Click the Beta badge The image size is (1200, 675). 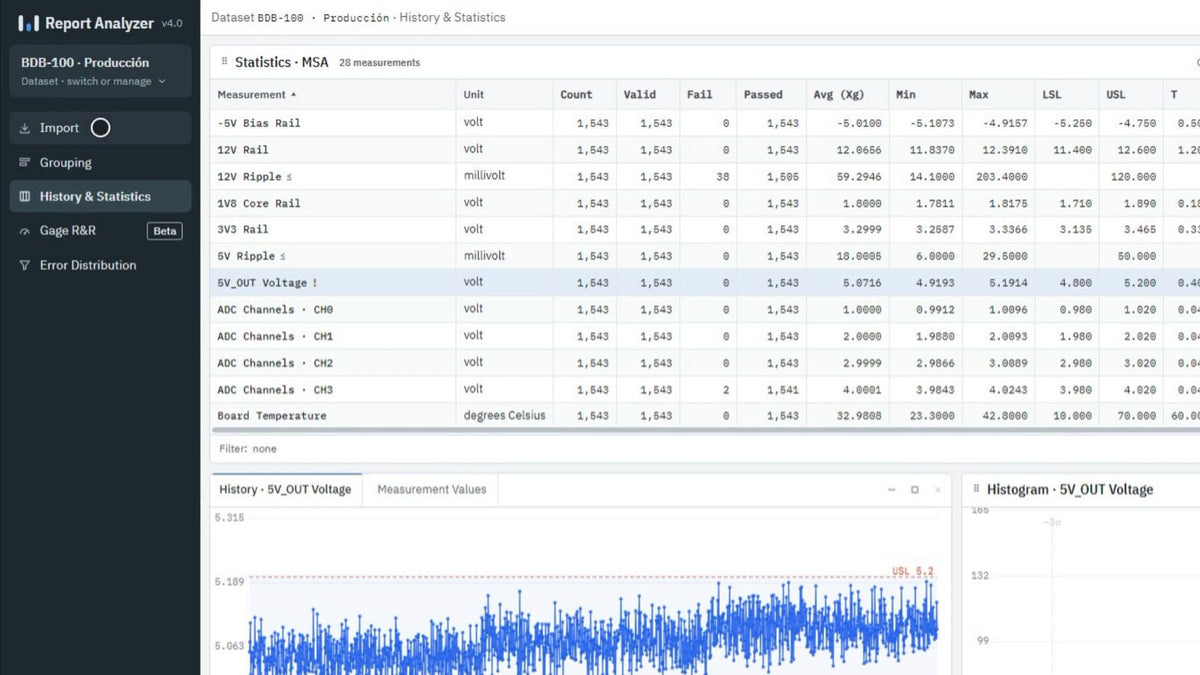[165, 231]
